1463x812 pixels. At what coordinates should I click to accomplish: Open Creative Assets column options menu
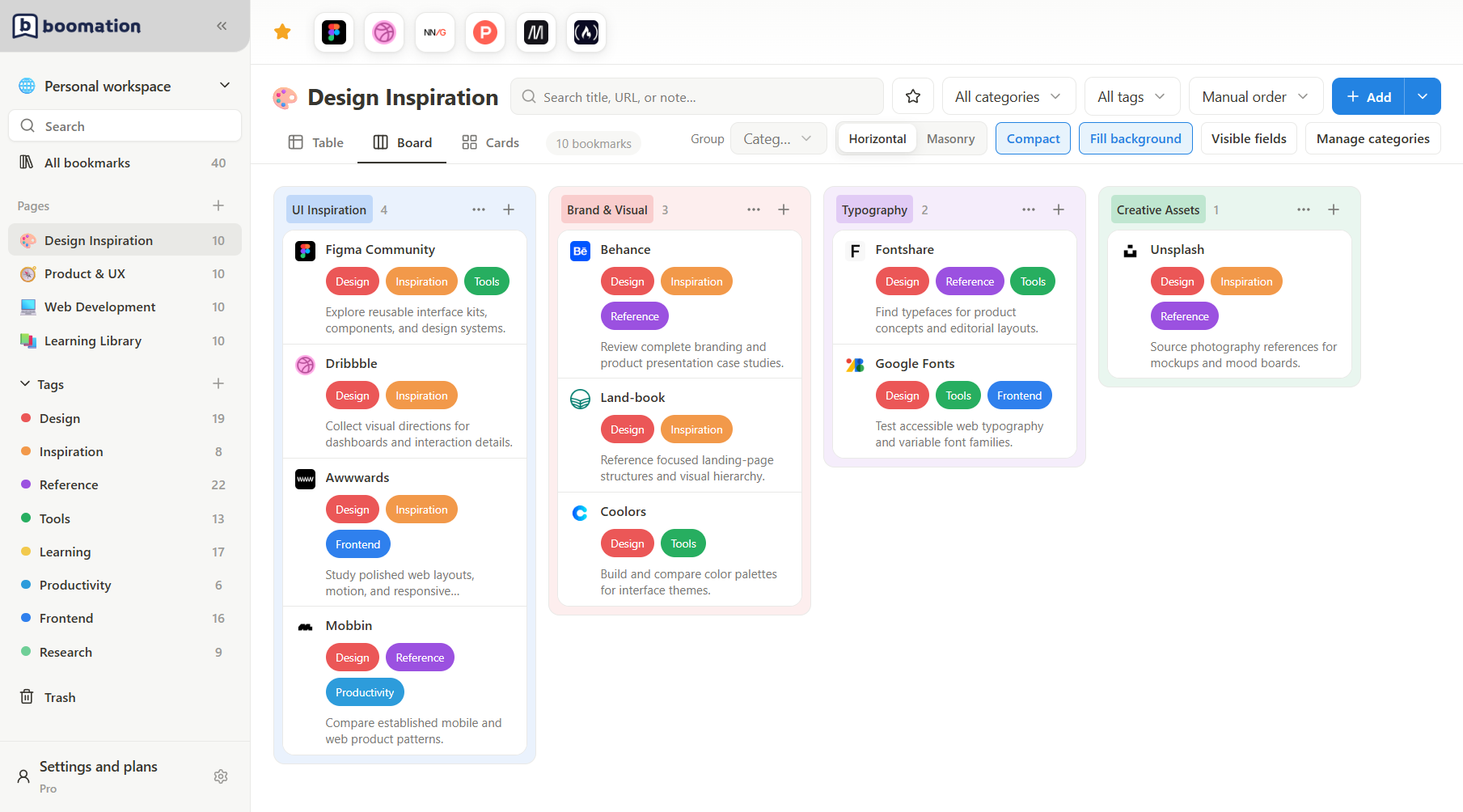point(1304,209)
